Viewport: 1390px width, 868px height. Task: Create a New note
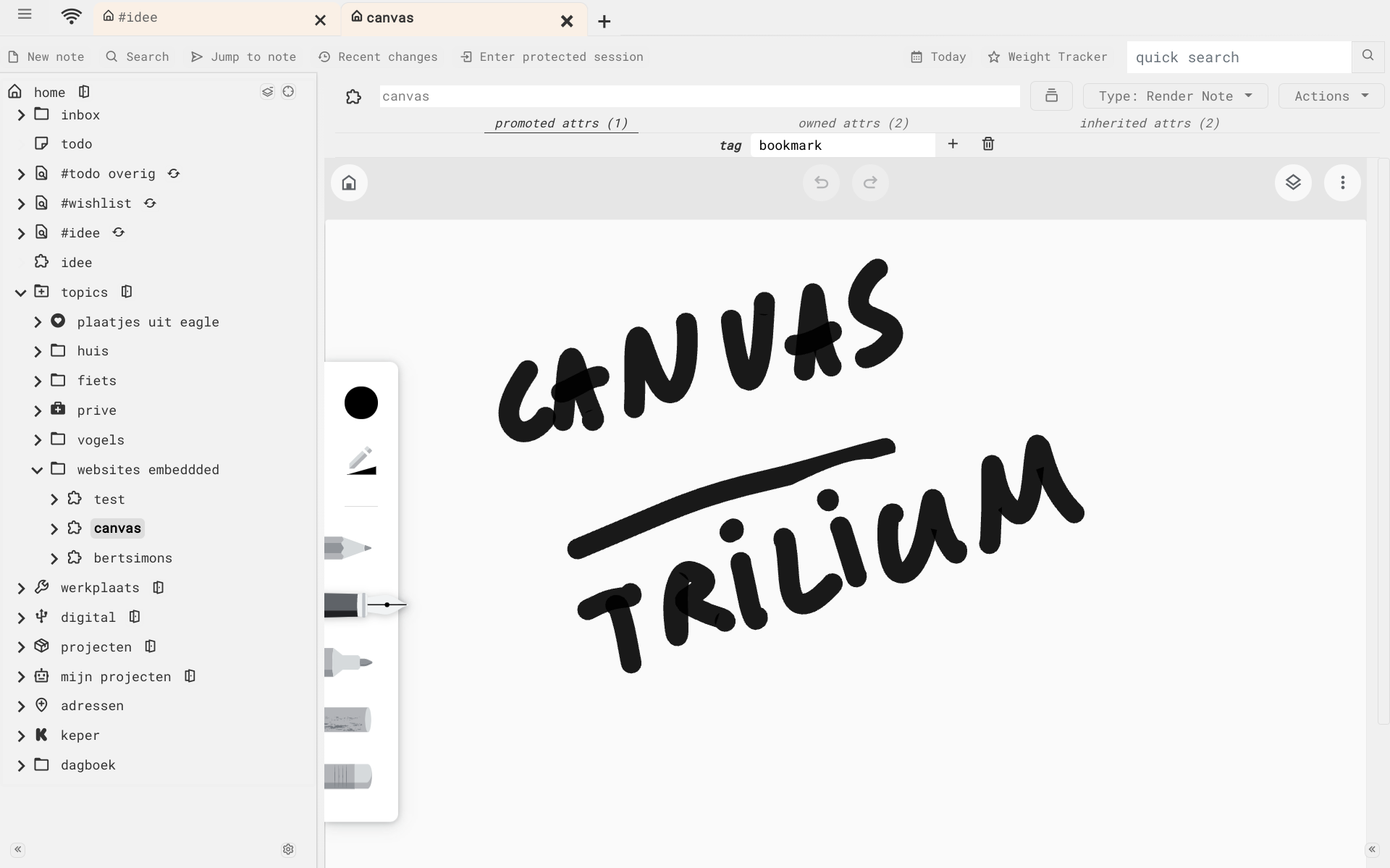(46, 56)
